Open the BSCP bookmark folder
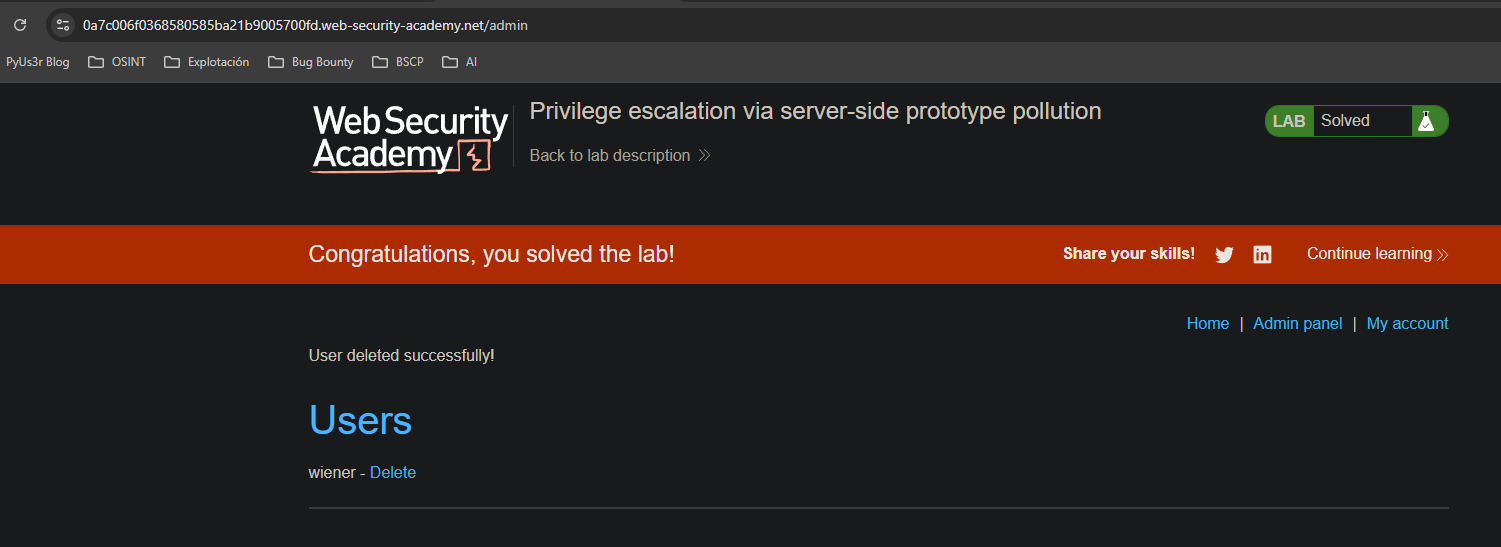This screenshot has width=1501, height=547. tap(398, 62)
